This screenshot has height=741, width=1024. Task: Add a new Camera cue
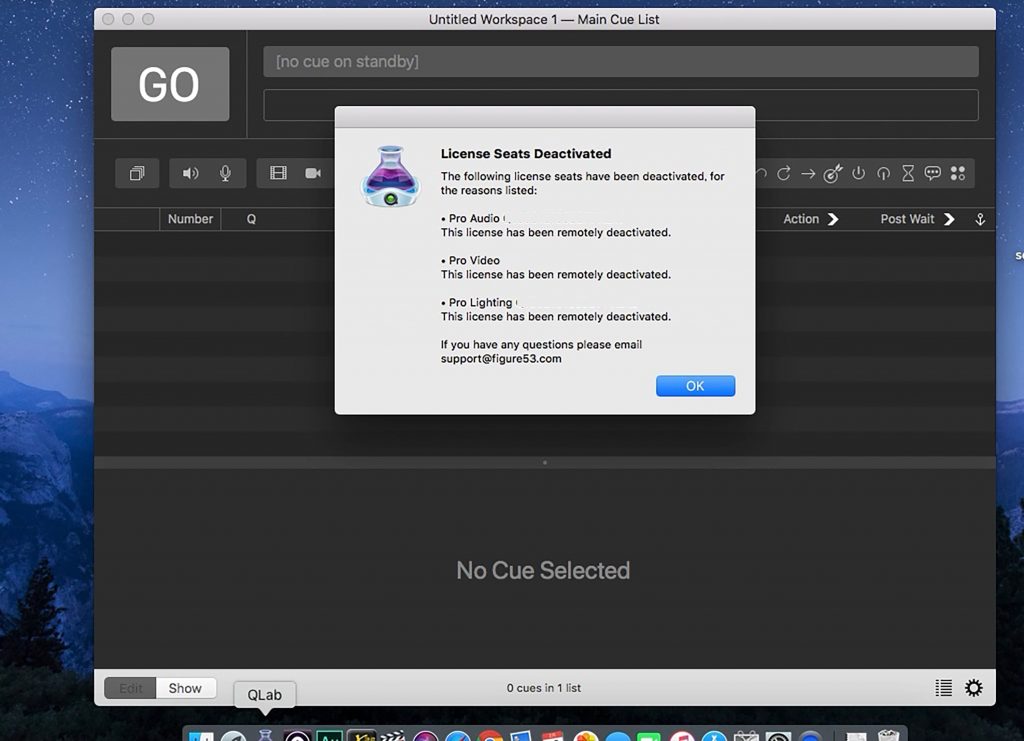(x=313, y=173)
